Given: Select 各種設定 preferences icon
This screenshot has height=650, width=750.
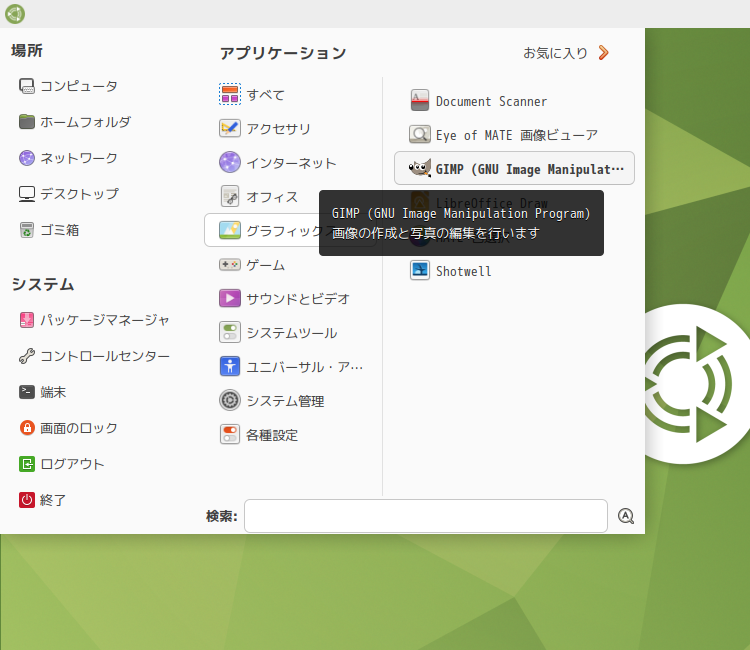Looking at the screenshot, I should click(x=230, y=434).
